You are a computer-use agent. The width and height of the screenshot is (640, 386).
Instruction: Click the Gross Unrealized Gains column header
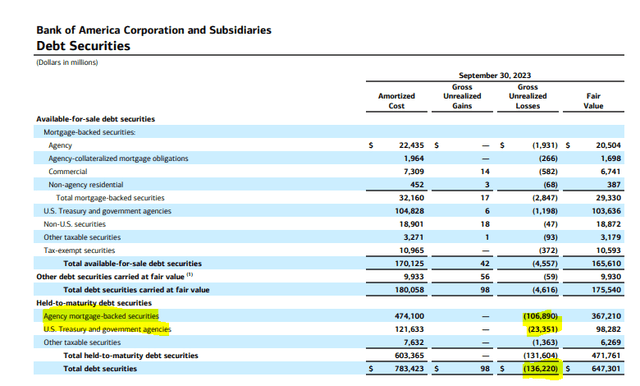pyautogui.click(x=462, y=96)
